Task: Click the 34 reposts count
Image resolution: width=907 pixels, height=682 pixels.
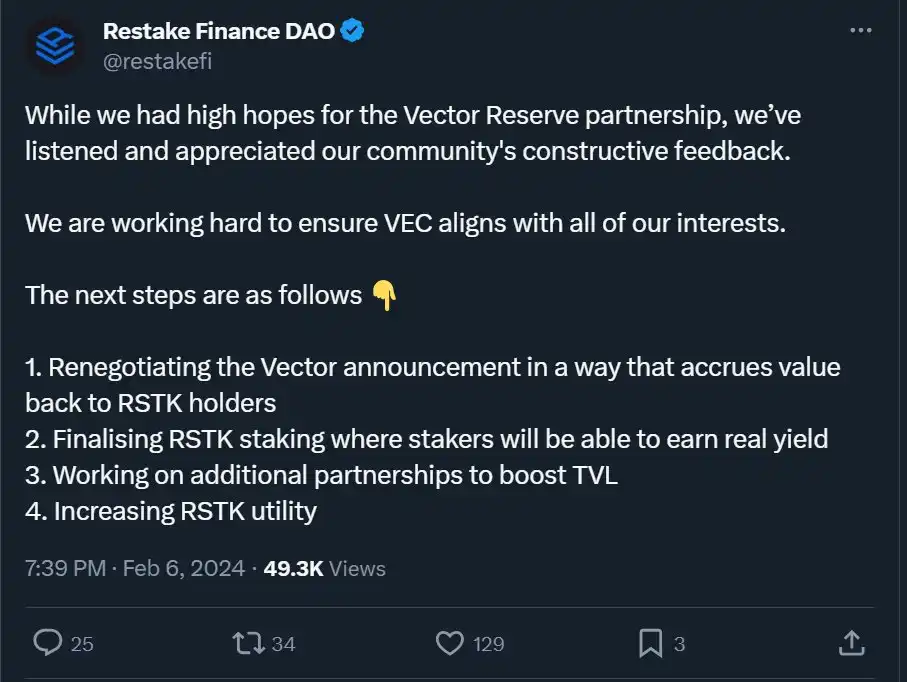Action: [x=283, y=644]
